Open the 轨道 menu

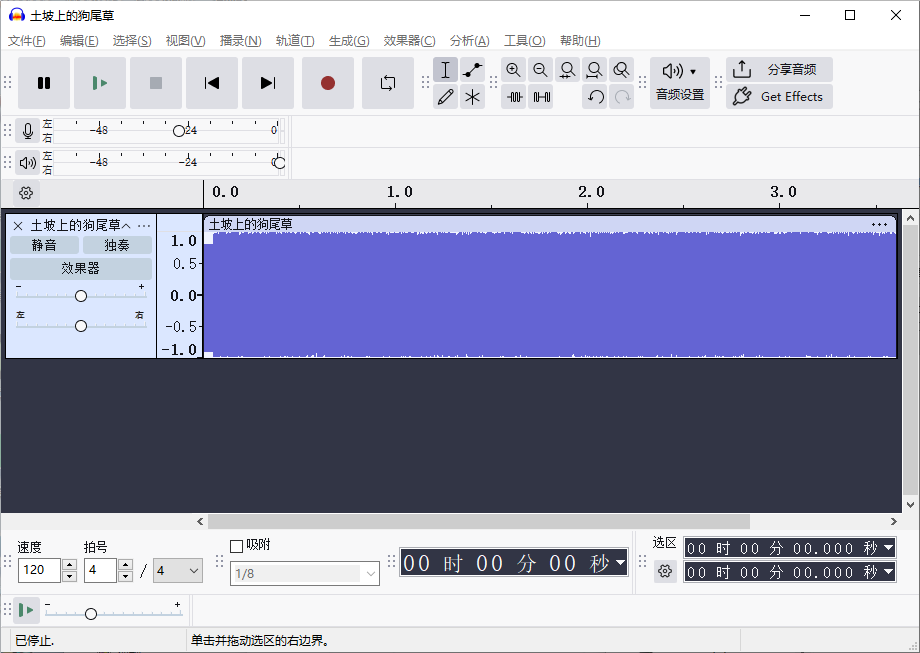[x=293, y=41]
